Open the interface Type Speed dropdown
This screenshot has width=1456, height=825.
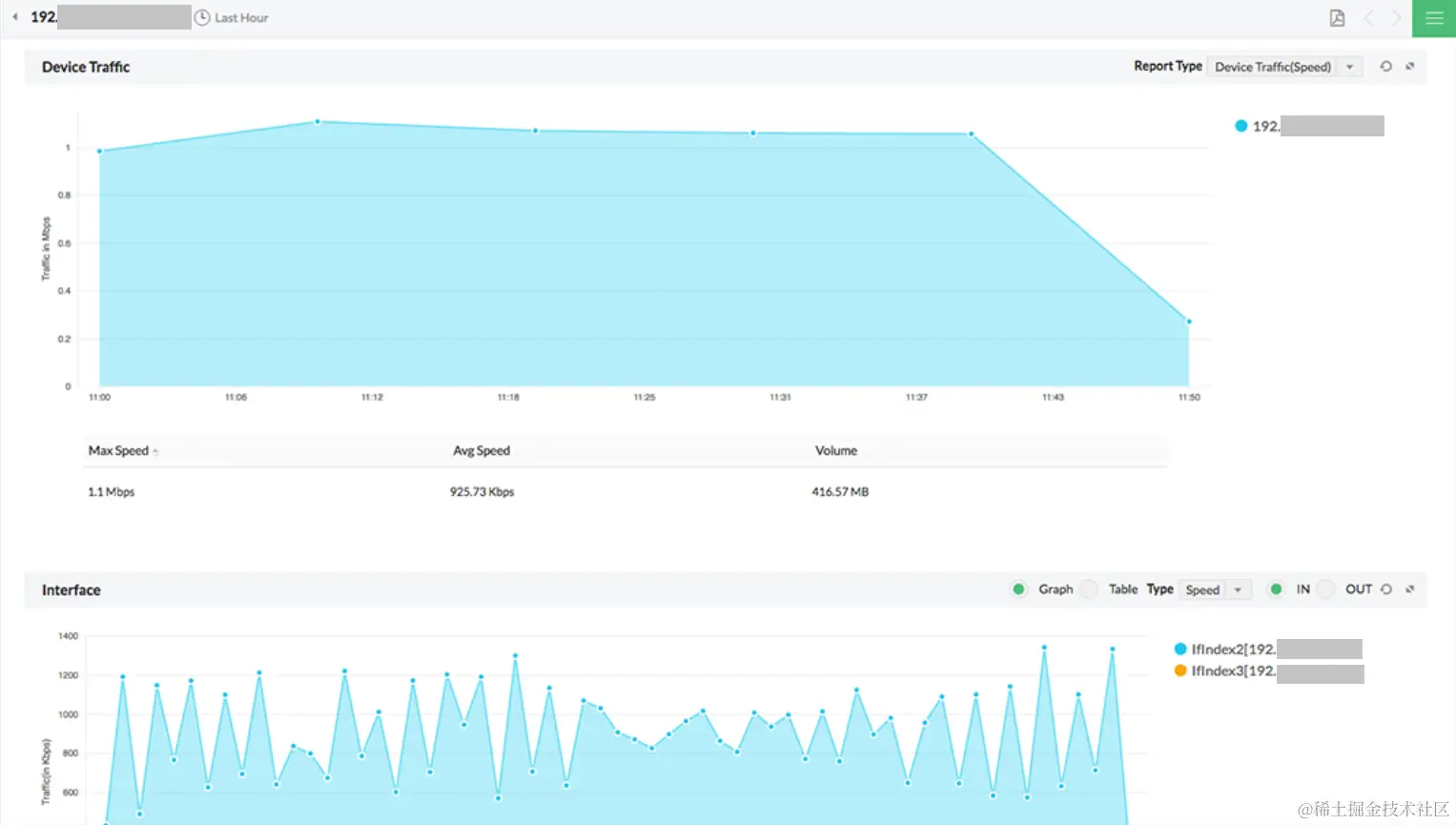click(x=1214, y=589)
